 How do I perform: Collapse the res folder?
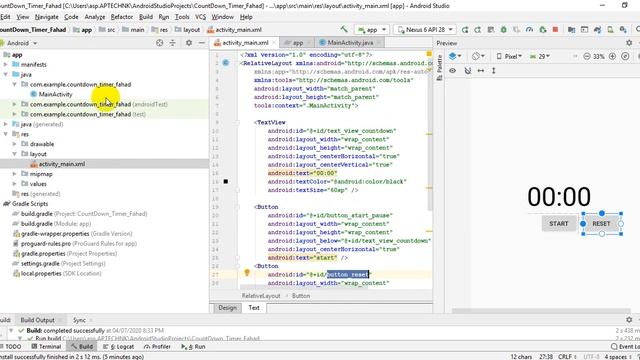point(6,134)
